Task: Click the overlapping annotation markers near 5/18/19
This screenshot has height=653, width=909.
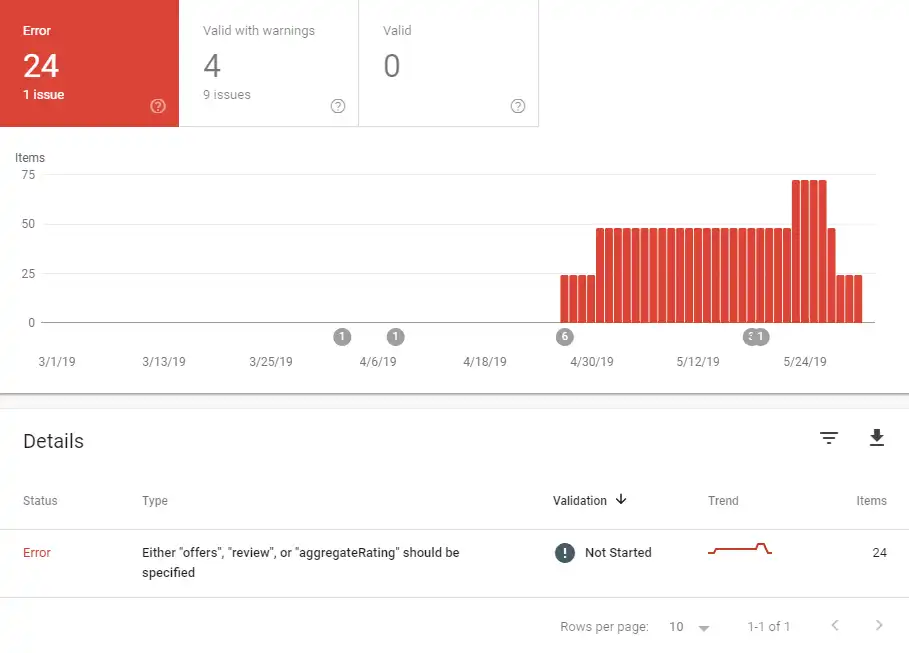Action: pyautogui.click(x=756, y=336)
